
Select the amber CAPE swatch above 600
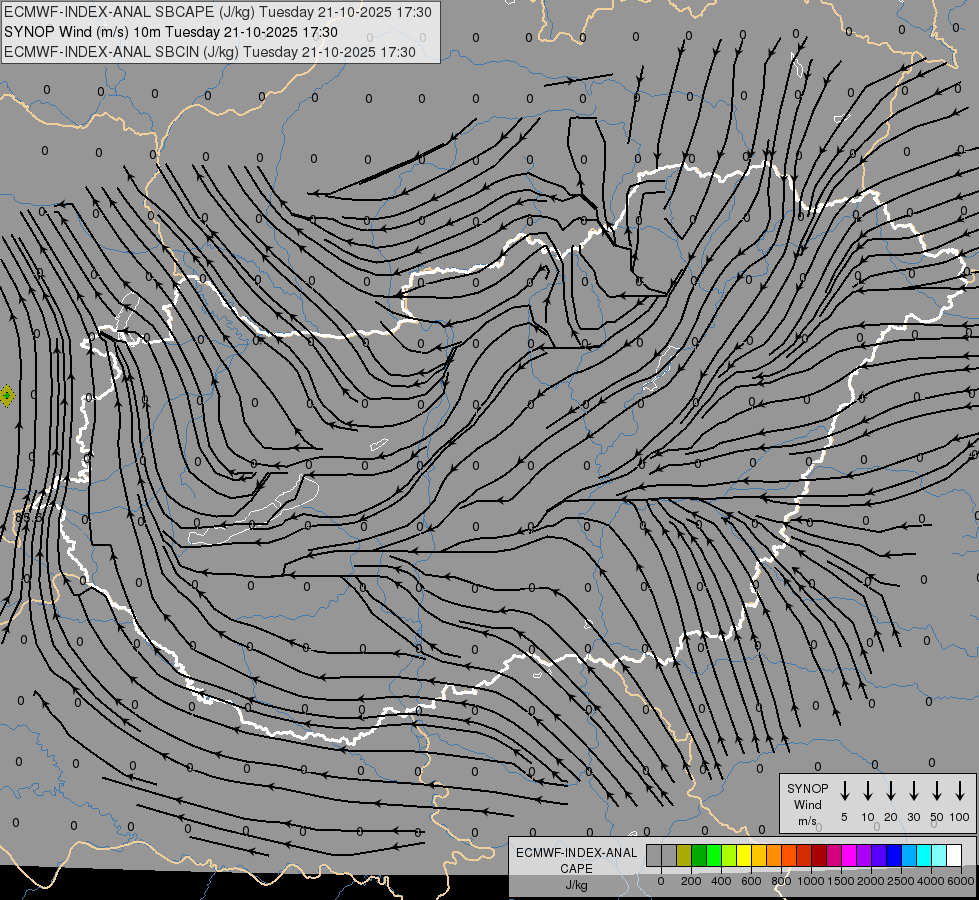click(759, 855)
